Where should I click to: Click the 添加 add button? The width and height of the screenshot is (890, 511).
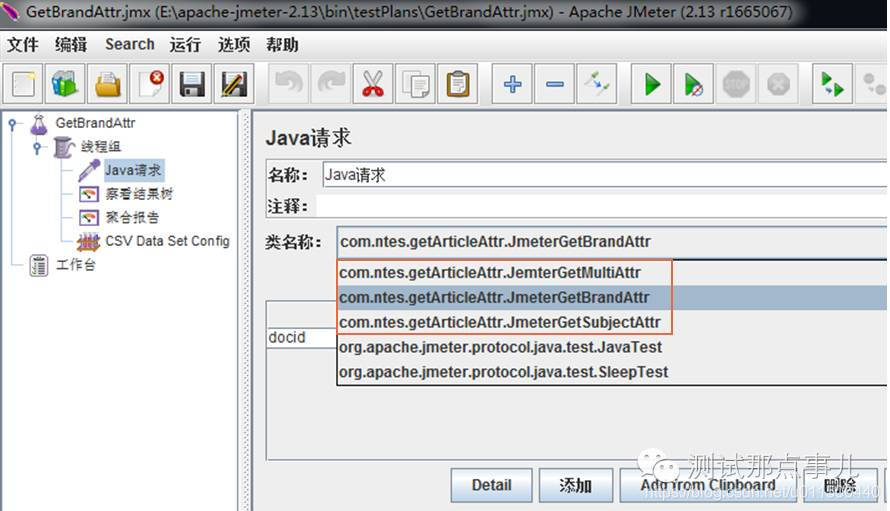click(x=576, y=485)
